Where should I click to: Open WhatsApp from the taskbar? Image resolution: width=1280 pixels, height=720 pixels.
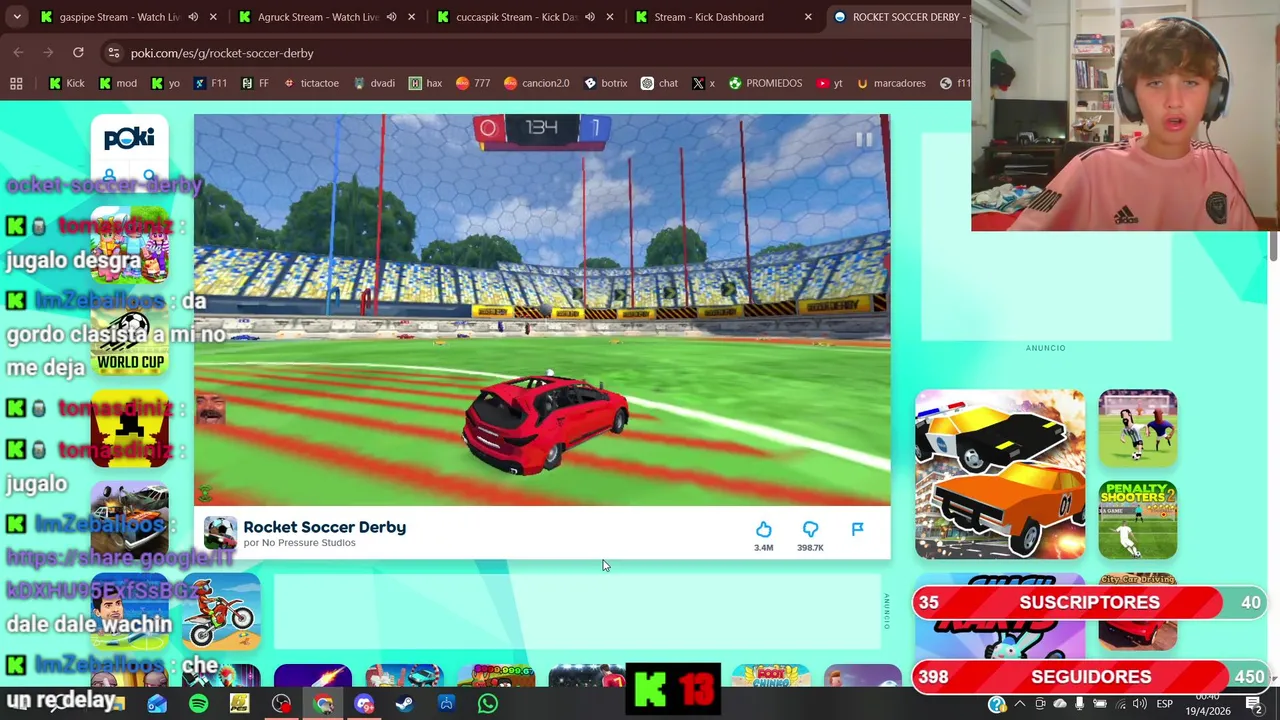pos(487,704)
